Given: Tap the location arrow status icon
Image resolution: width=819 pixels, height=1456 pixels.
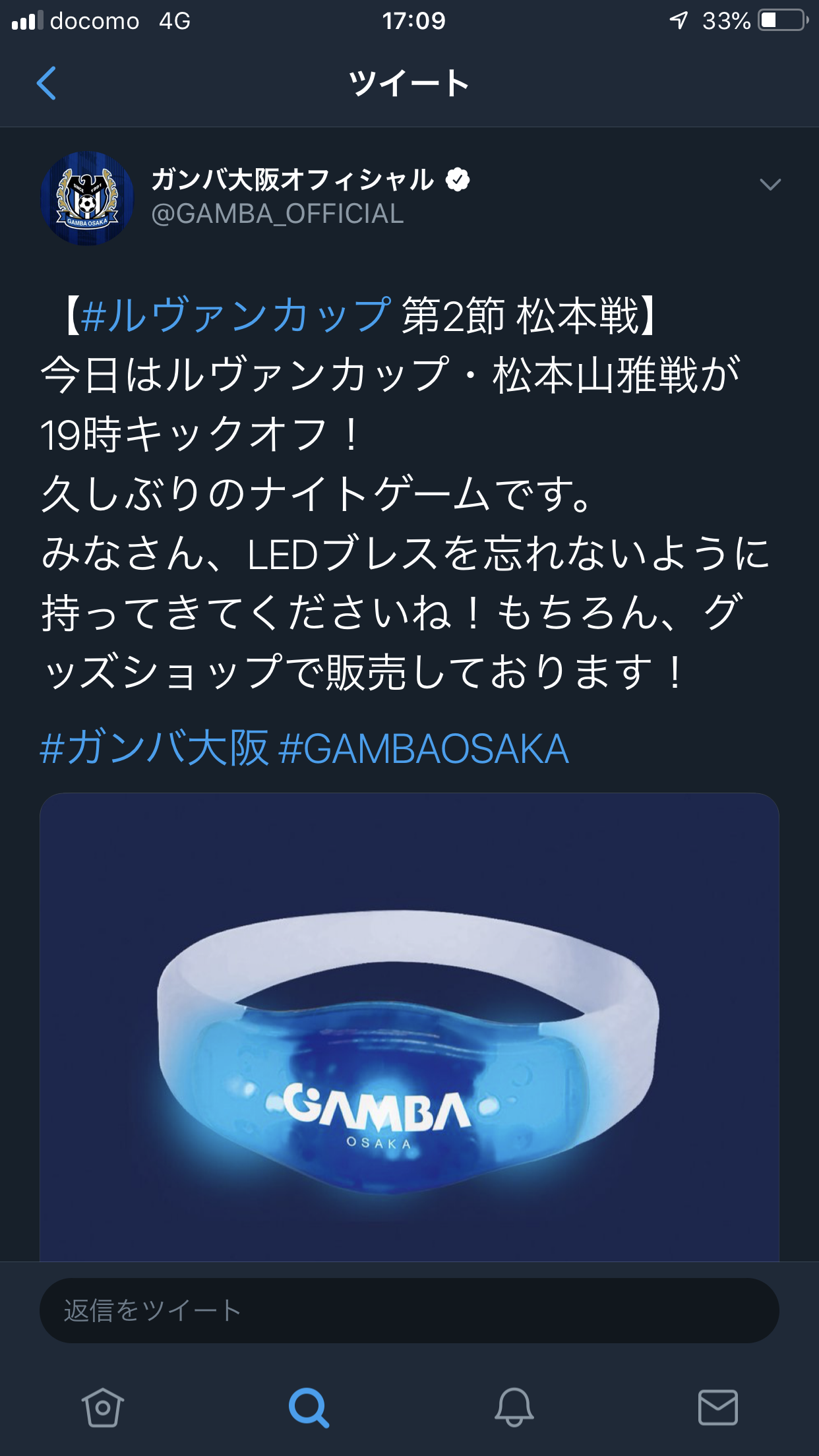Looking at the screenshot, I should pyautogui.click(x=679, y=20).
